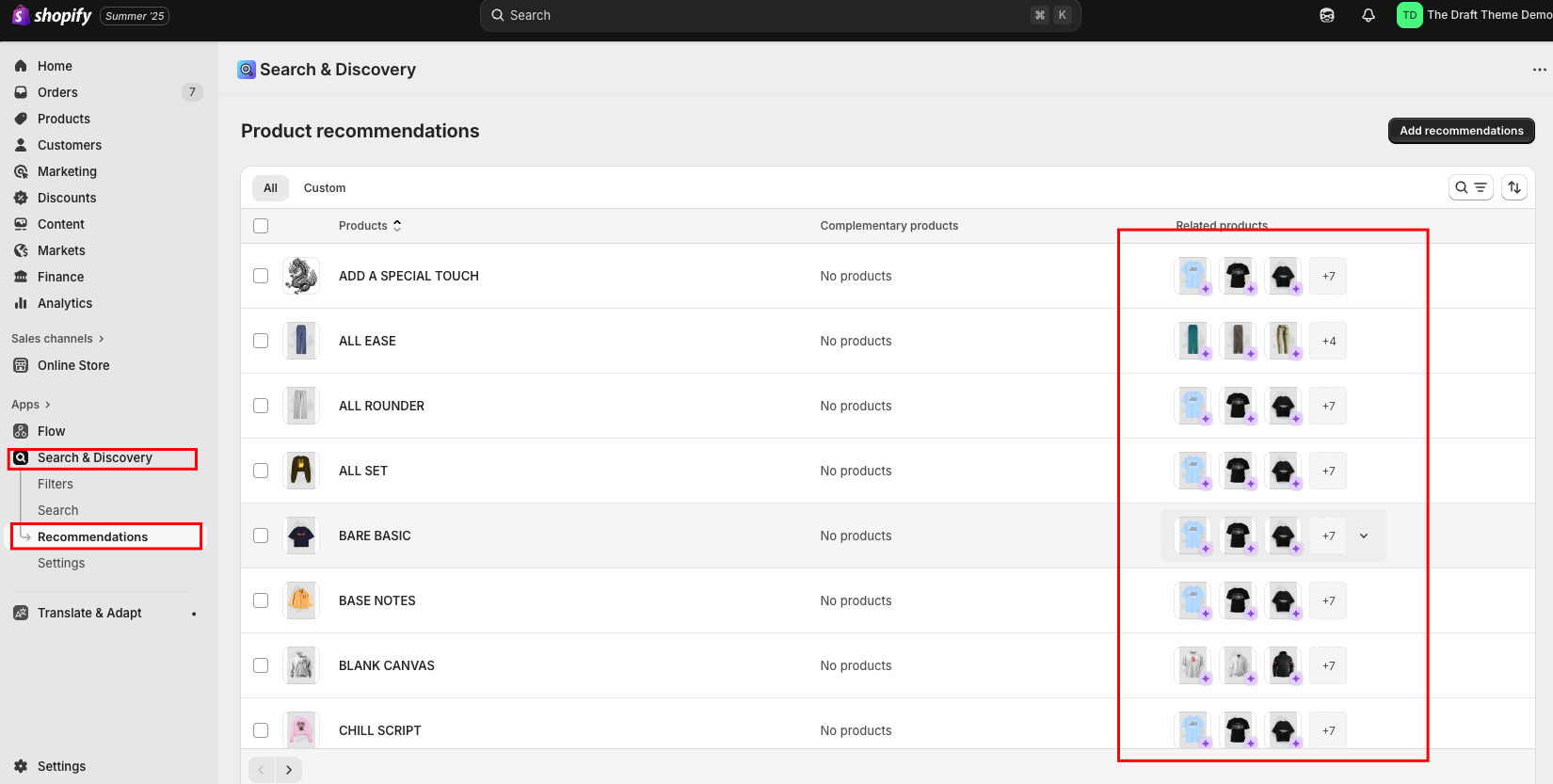Click the Shopify logo
The image size is (1553, 784).
click(52, 16)
